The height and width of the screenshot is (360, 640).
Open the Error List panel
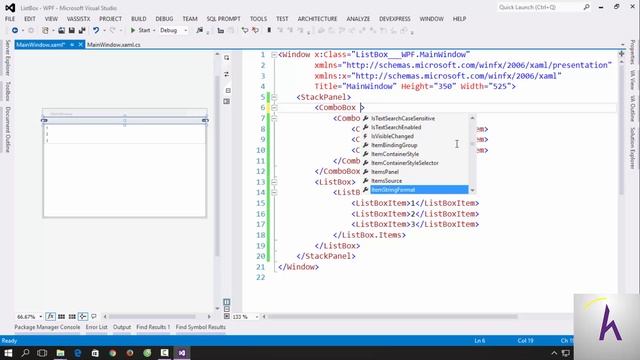coord(97,327)
